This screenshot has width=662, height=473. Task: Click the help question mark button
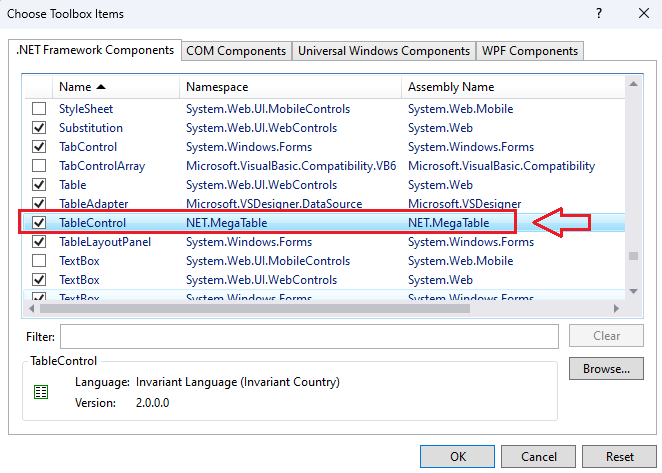click(x=599, y=14)
